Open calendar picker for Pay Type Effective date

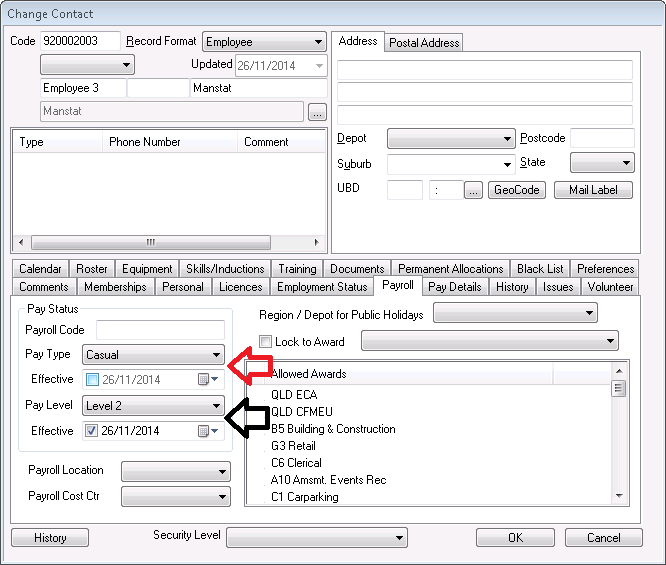tap(207, 379)
